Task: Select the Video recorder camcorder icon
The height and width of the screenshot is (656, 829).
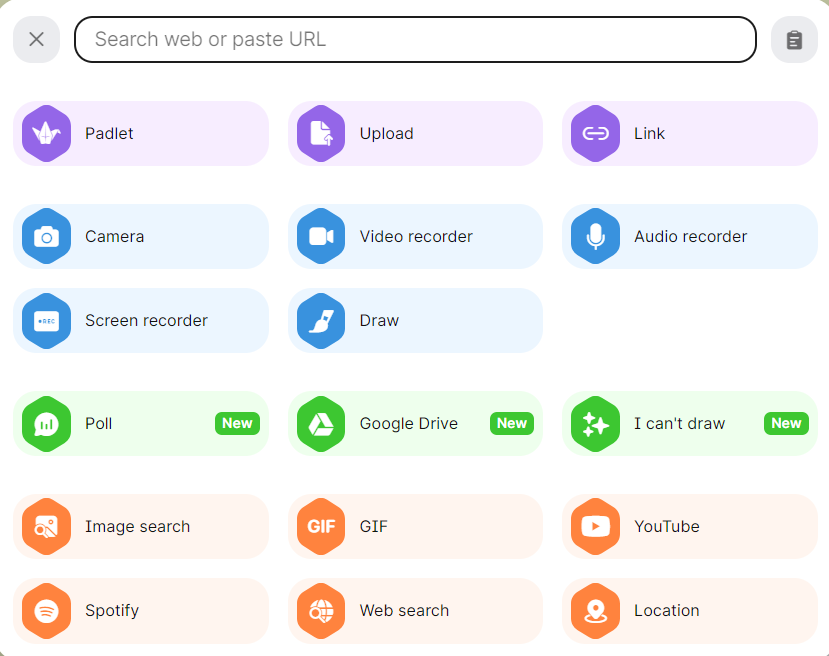Action: [321, 236]
